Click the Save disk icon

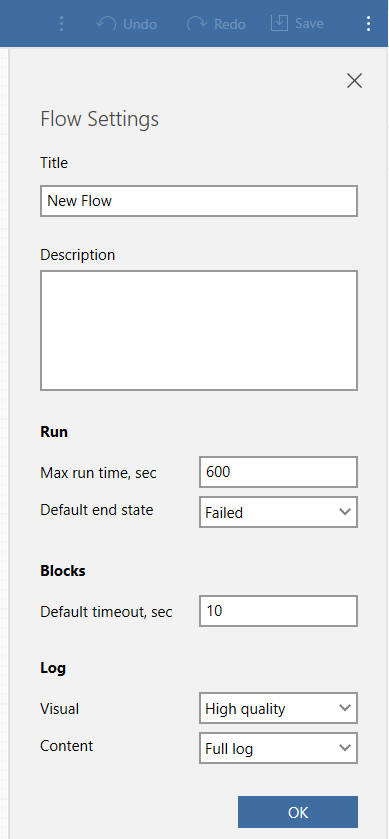[279, 23]
